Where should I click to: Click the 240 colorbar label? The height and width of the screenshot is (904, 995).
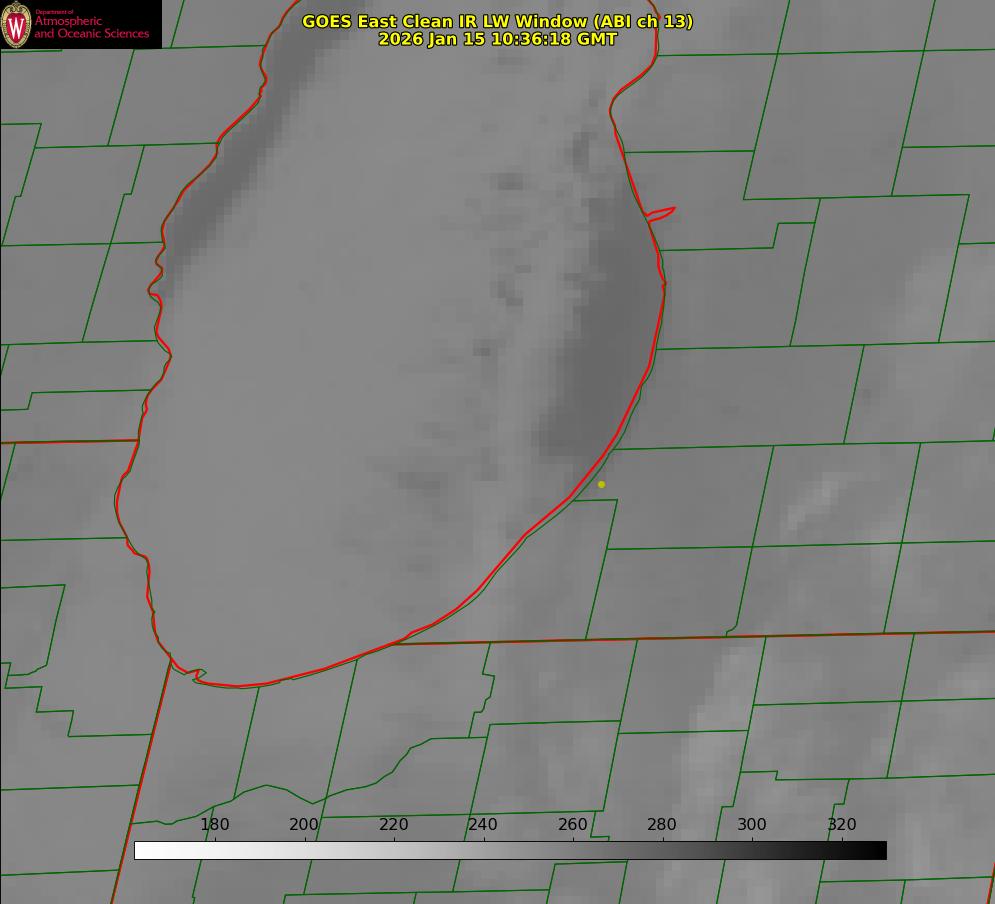click(x=483, y=824)
